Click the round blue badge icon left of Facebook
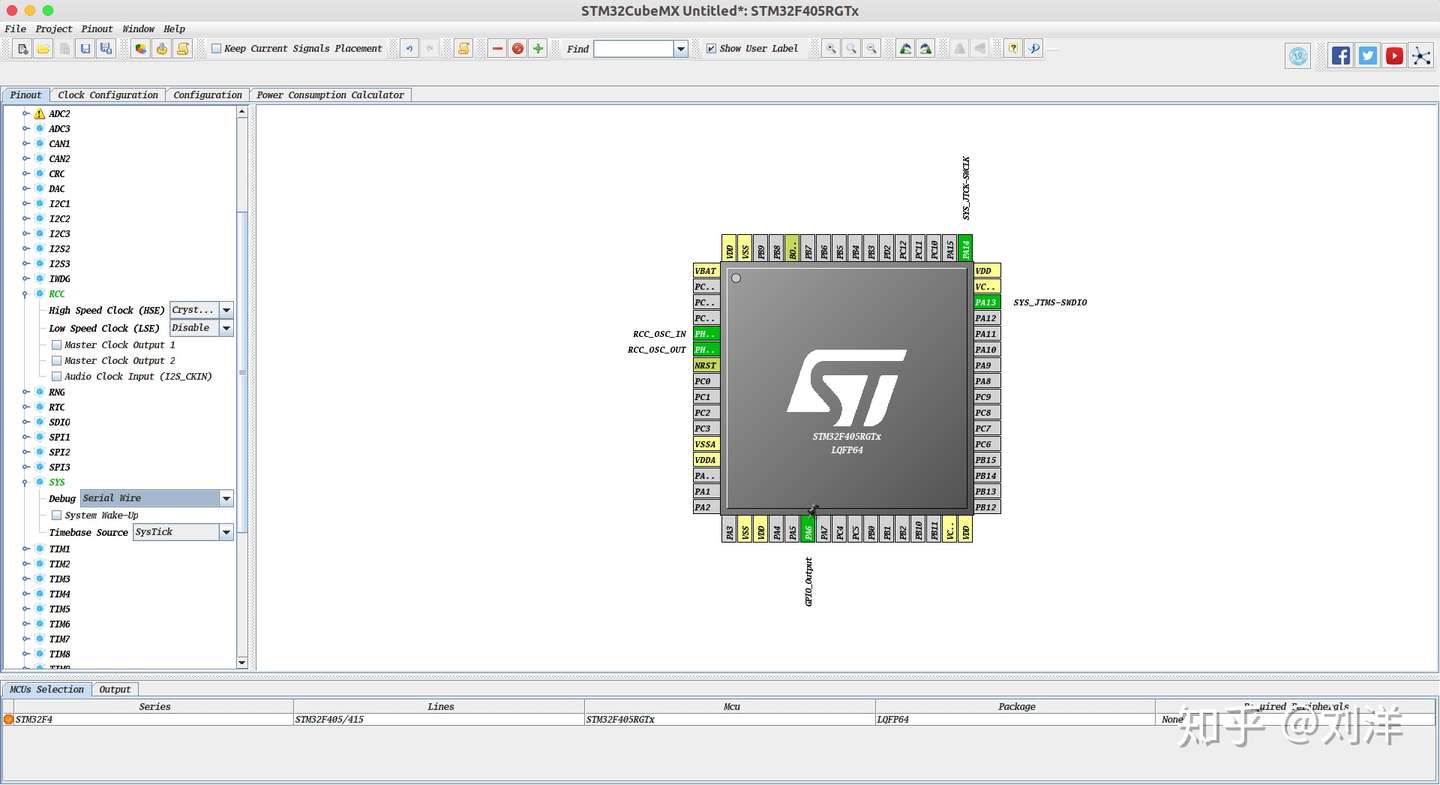Screen dimensions: 1440x785 pos(1298,56)
